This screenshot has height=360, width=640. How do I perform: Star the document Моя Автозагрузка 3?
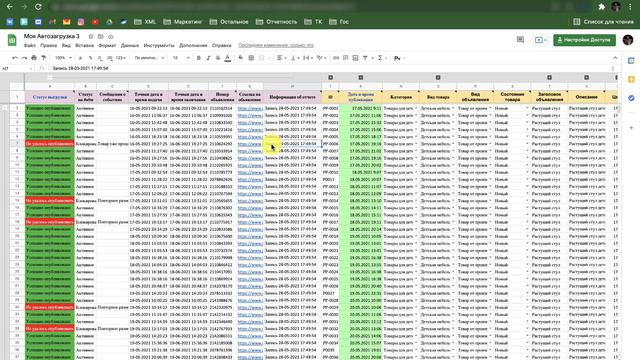91,36
